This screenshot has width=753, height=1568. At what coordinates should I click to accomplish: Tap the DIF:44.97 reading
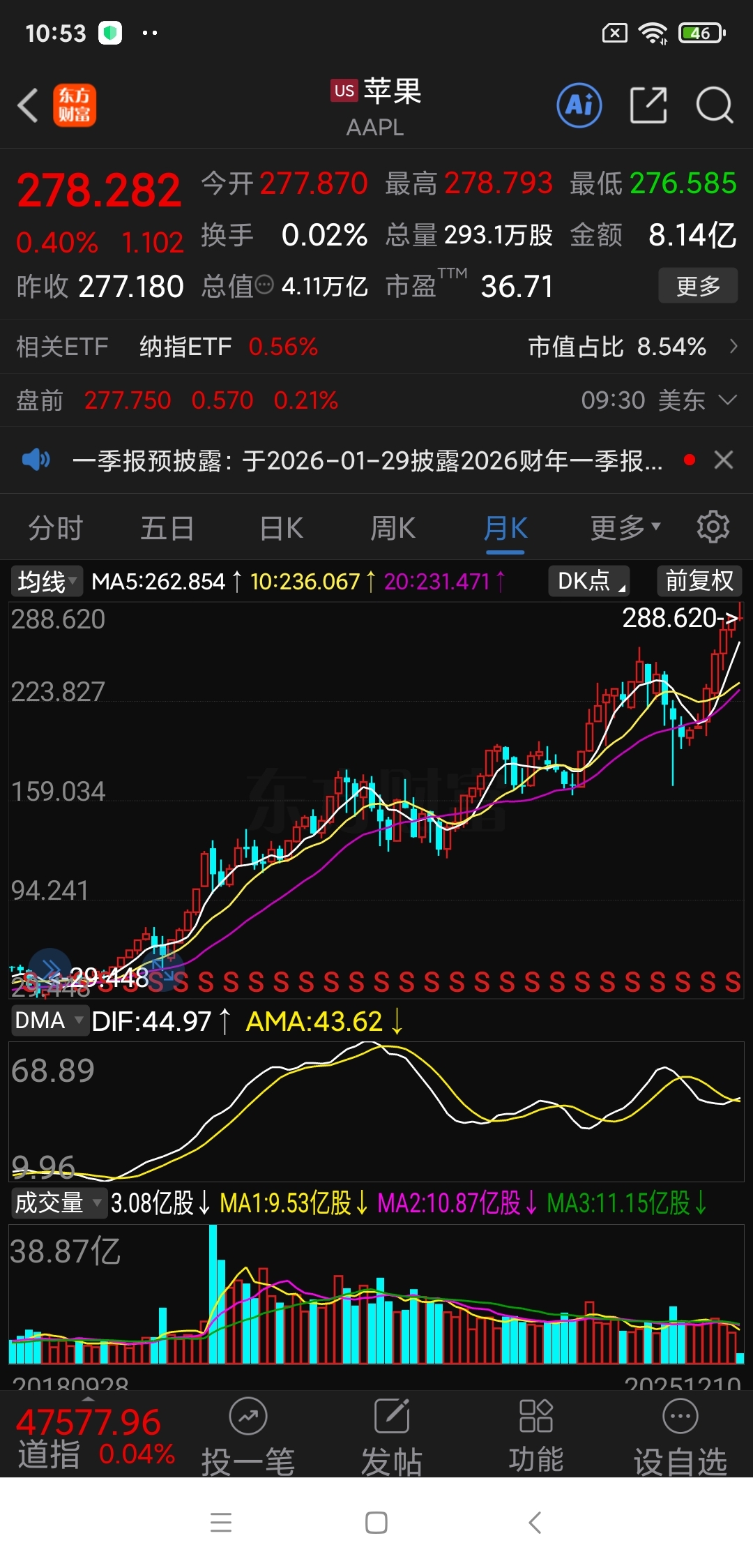click(x=151, y=1021)
